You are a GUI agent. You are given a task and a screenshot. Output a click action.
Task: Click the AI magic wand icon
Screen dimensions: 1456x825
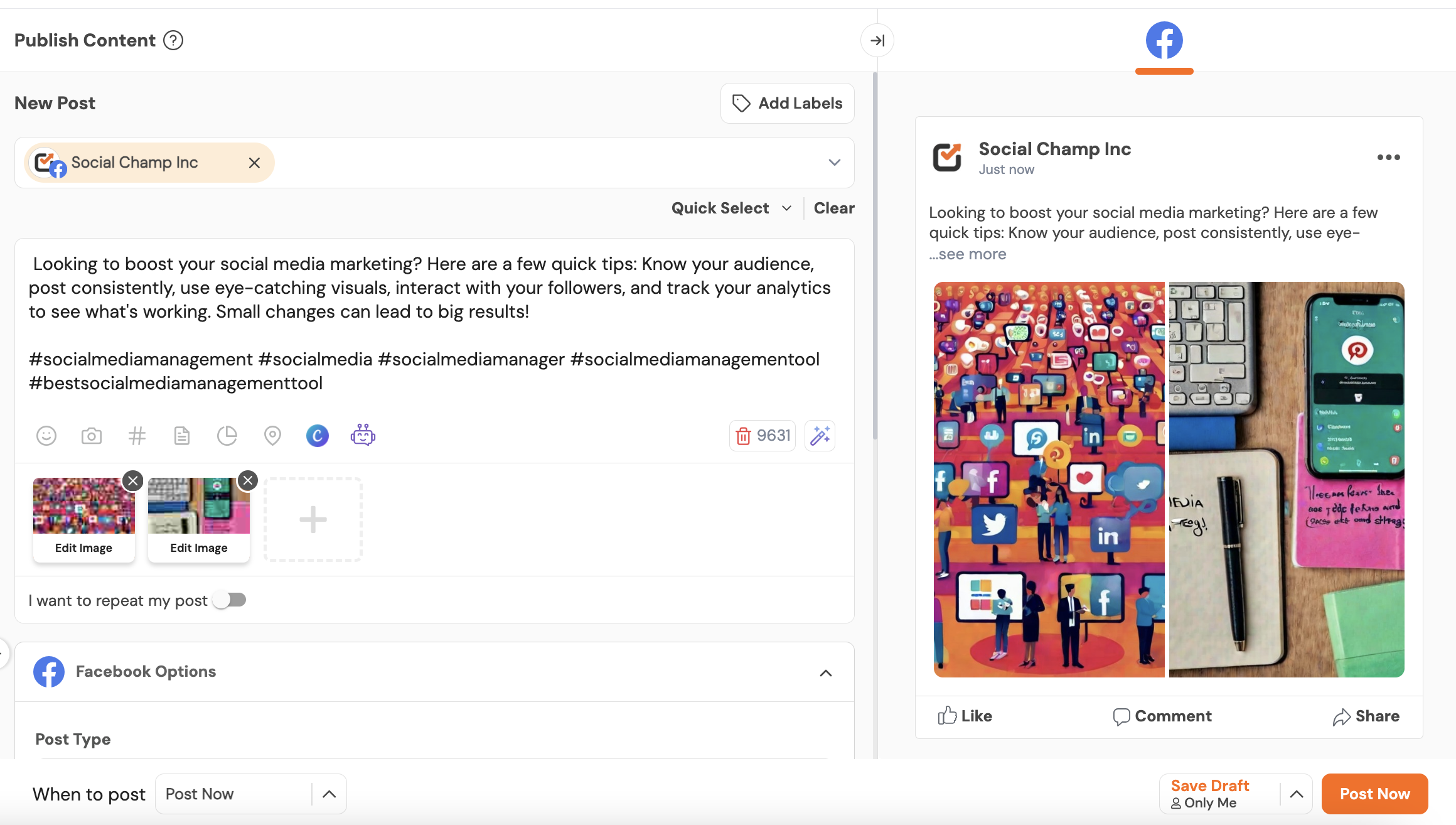point(820,436)
